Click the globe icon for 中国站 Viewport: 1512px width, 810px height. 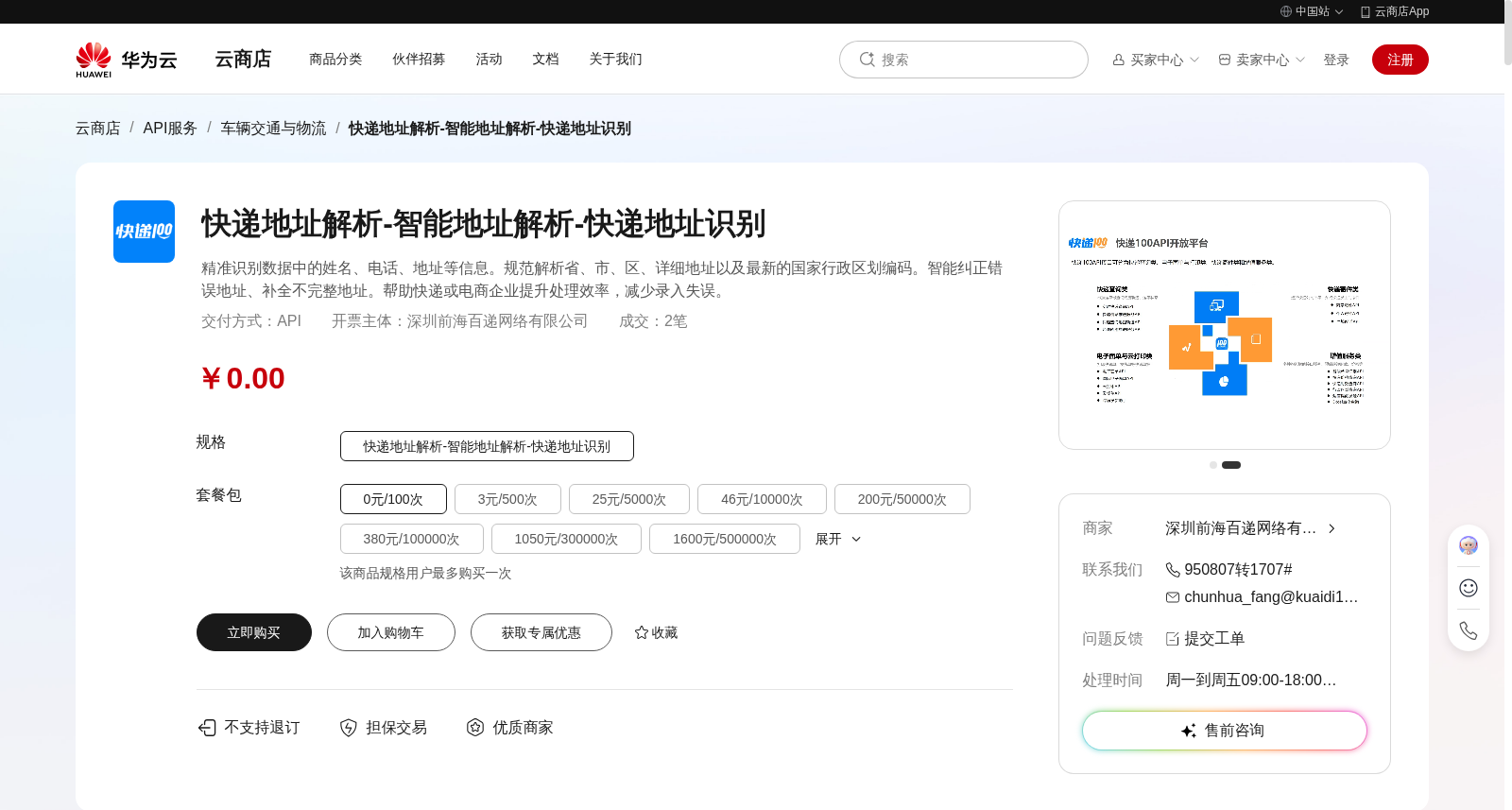(x=1286, y=11)
